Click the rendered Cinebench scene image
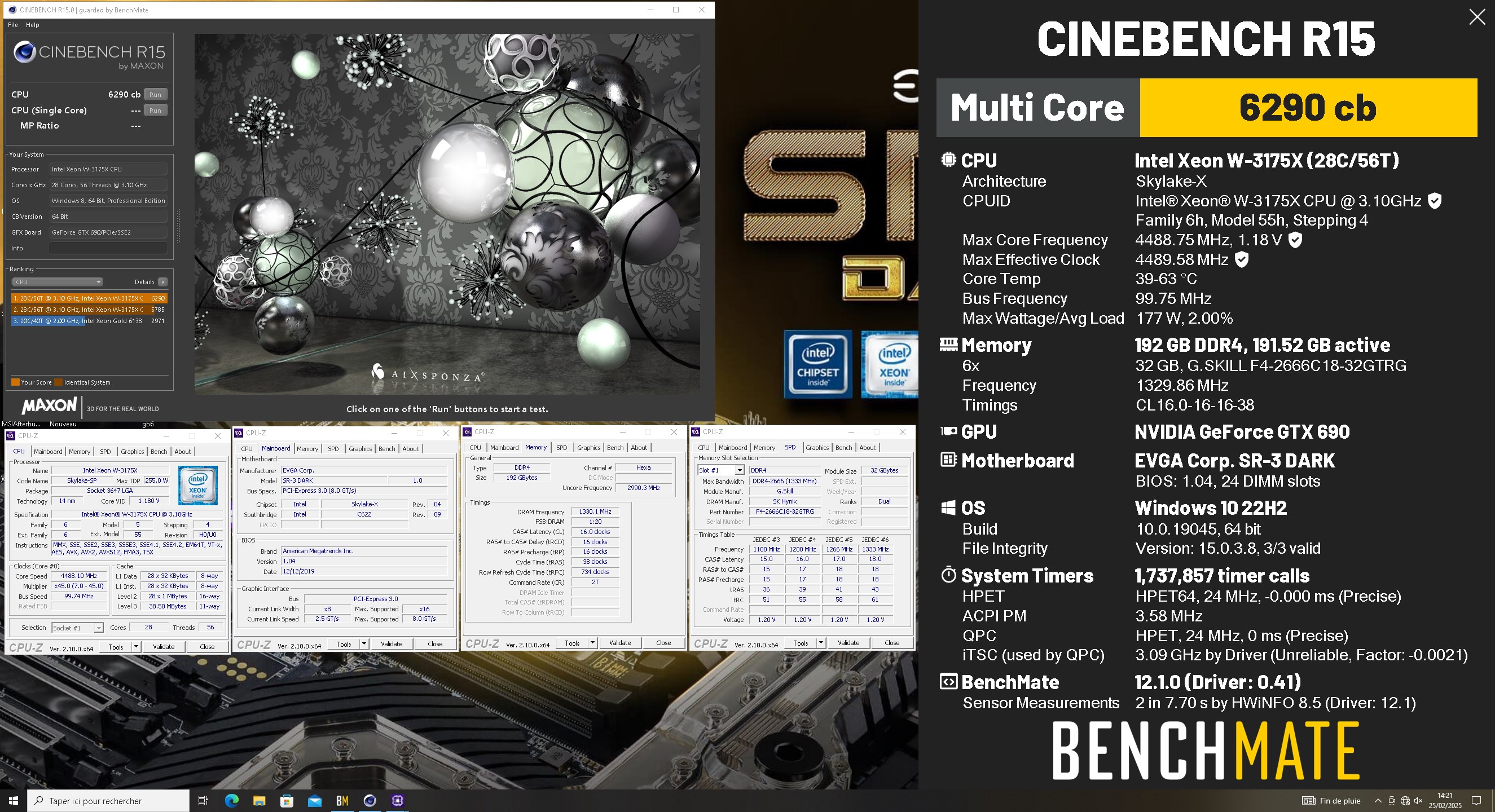This screenshot has height=812, width=1495. (447, 214)
